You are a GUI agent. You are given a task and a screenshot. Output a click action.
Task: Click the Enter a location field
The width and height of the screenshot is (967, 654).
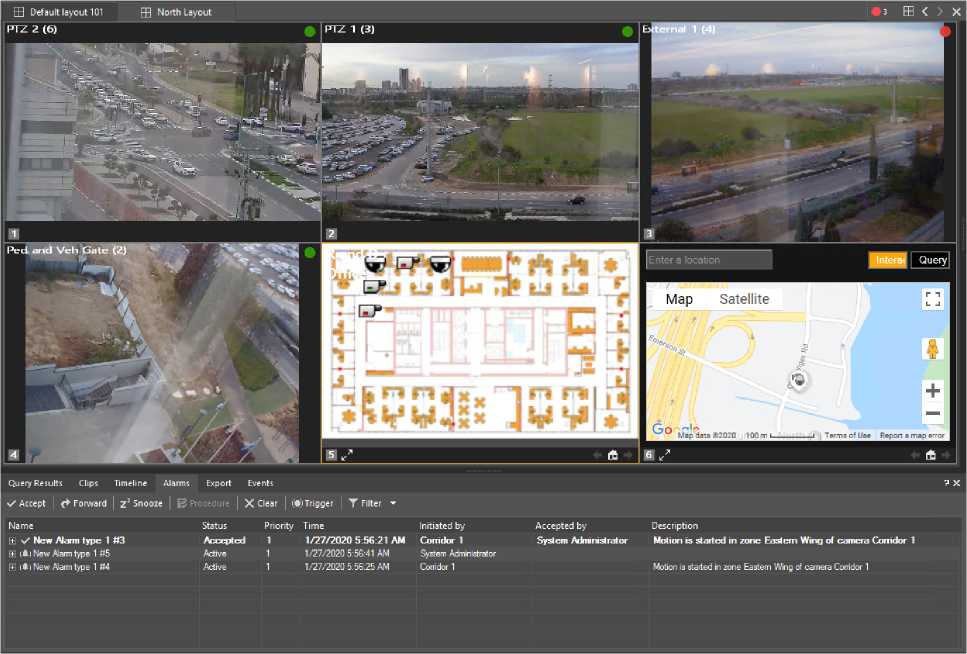pyautogui.click(x=709, y=260)
